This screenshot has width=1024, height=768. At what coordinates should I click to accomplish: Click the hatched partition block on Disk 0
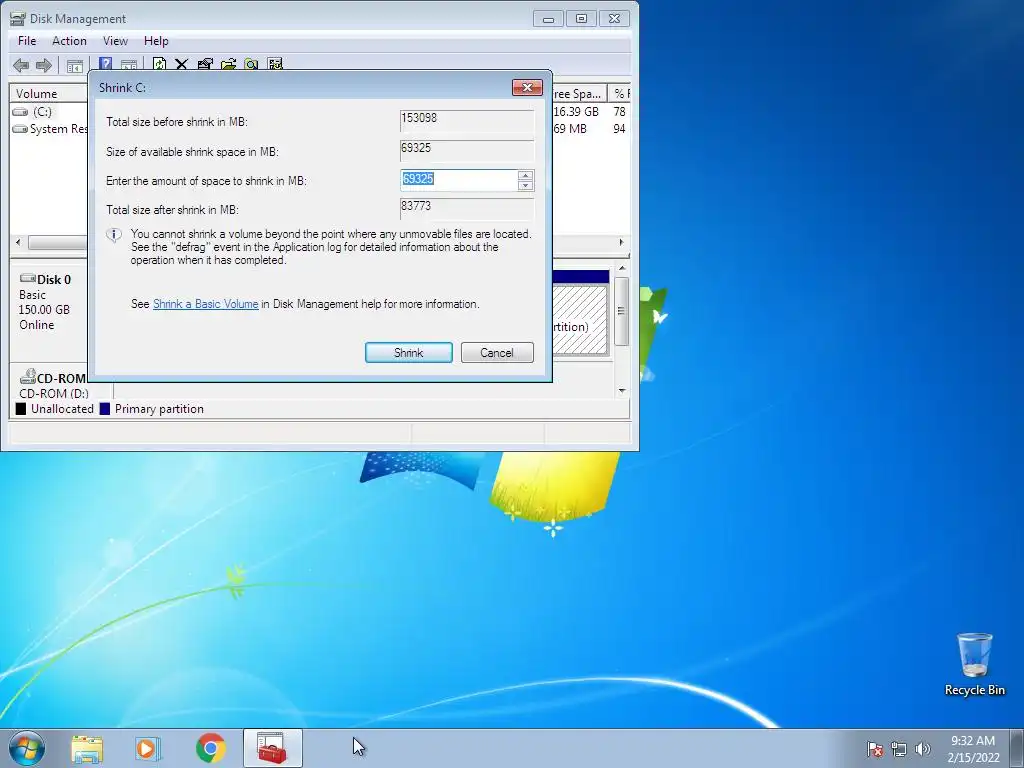tap(580, 320)
